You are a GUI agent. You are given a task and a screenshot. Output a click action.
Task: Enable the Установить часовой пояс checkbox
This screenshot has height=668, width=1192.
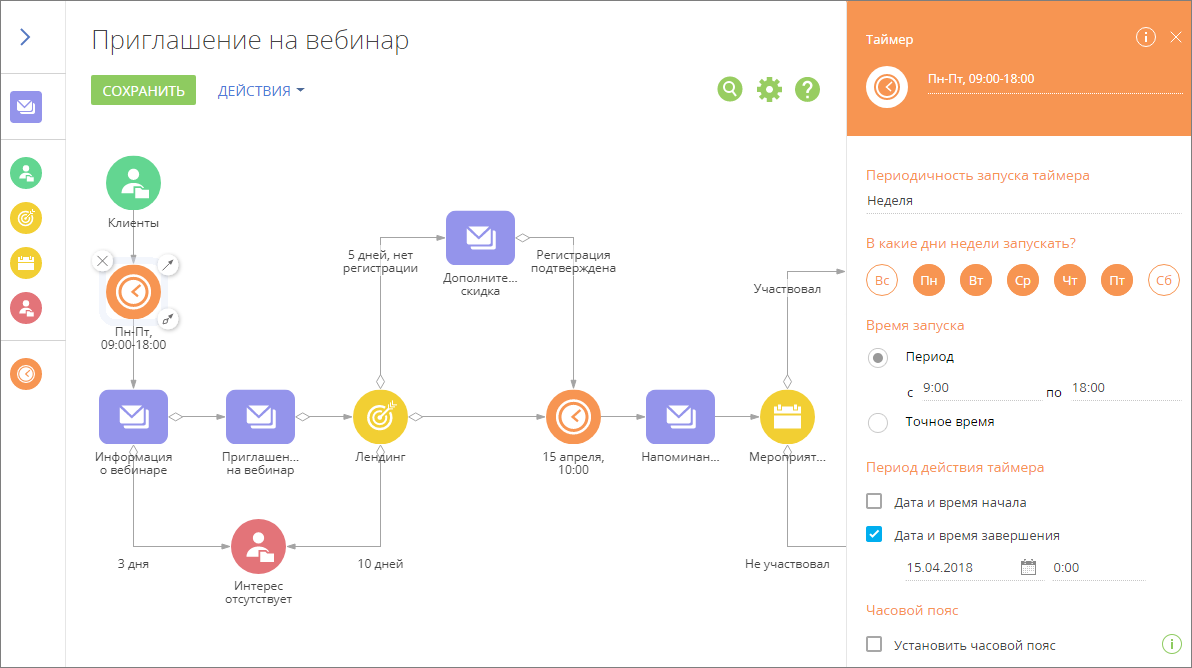coord(874,644)
